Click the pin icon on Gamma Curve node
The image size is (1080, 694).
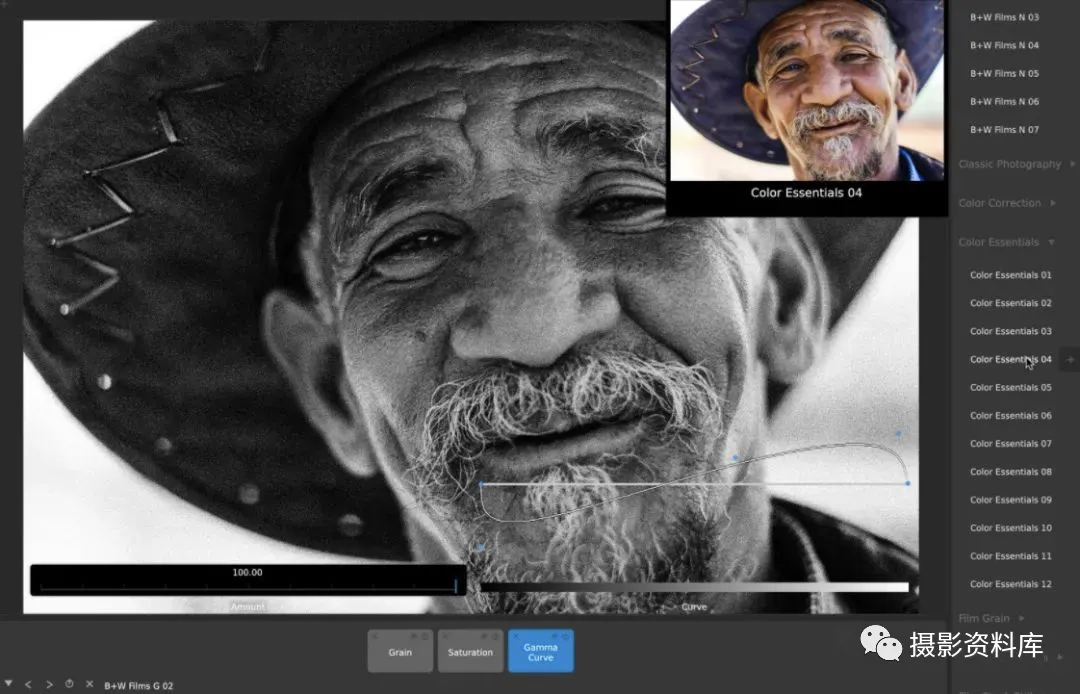point(554,636)
